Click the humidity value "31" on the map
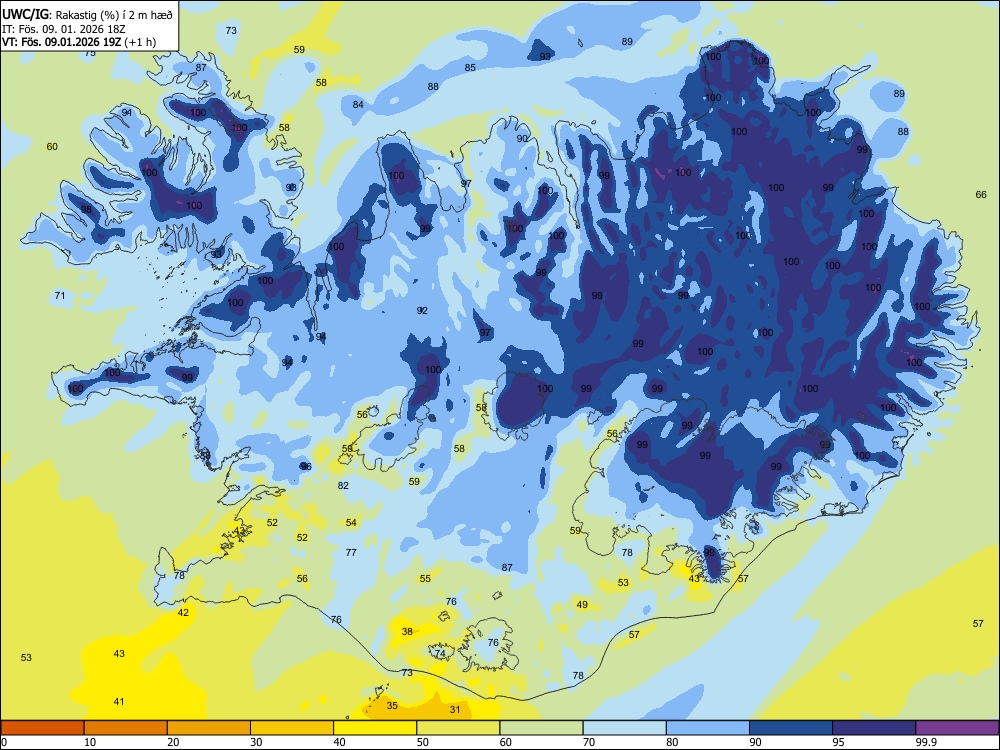The height and width of the screenshot is (750, 1000). (455, 709)
